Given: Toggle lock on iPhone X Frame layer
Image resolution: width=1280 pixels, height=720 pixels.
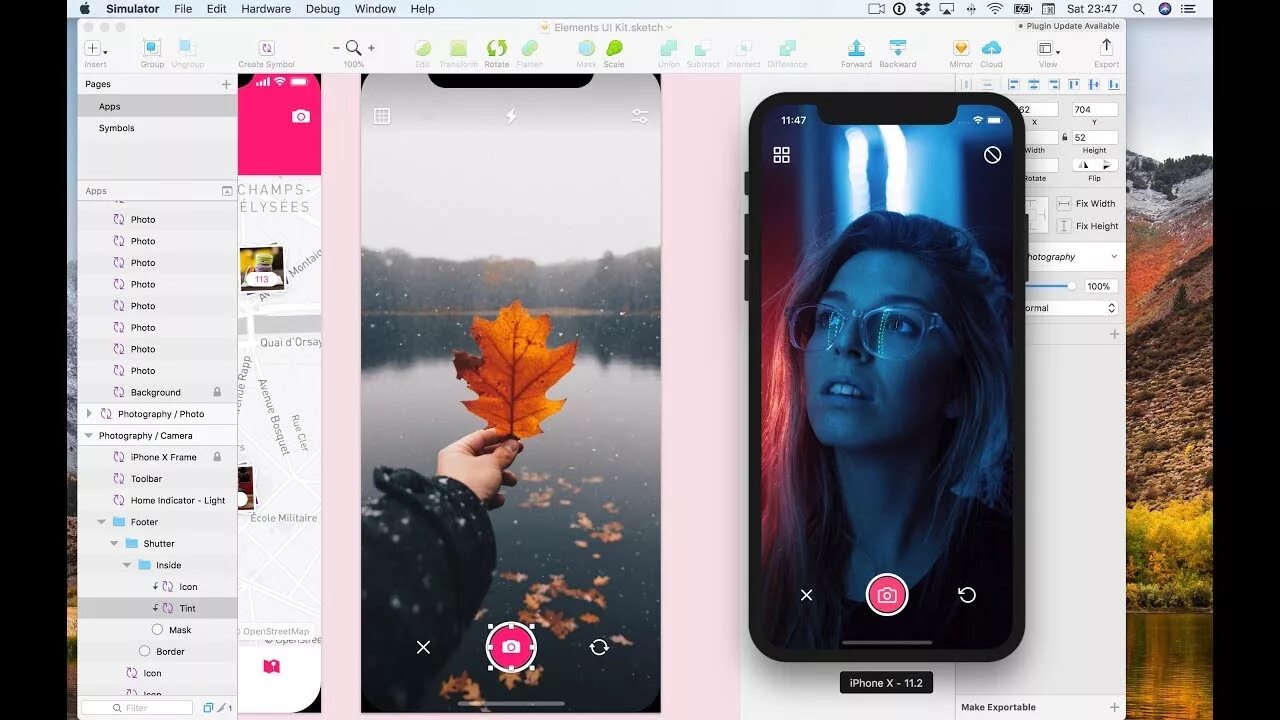Looking at the screenshot, I should click(217, 457).
